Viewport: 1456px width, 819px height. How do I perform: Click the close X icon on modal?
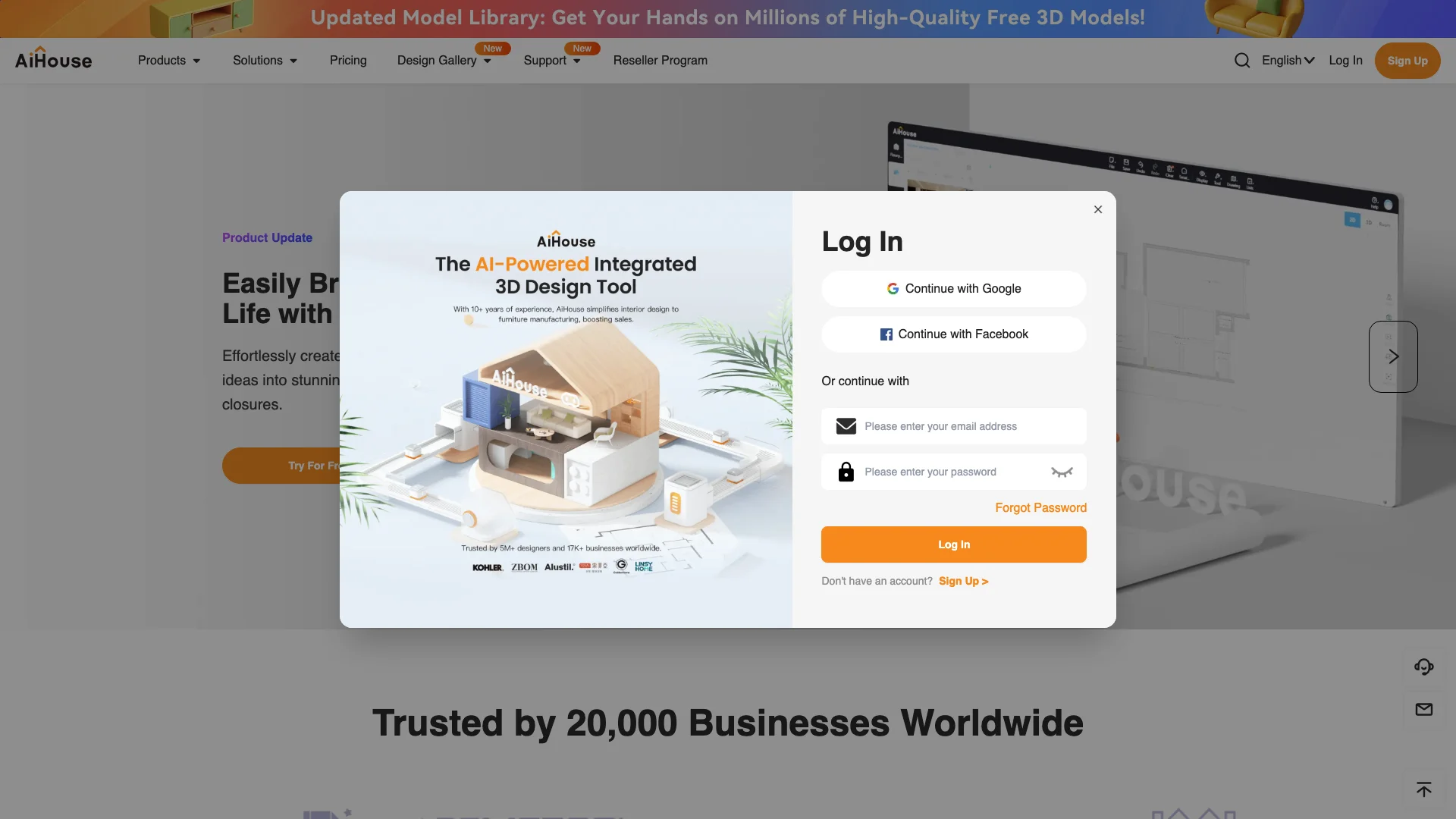(x=1098, y=210)
